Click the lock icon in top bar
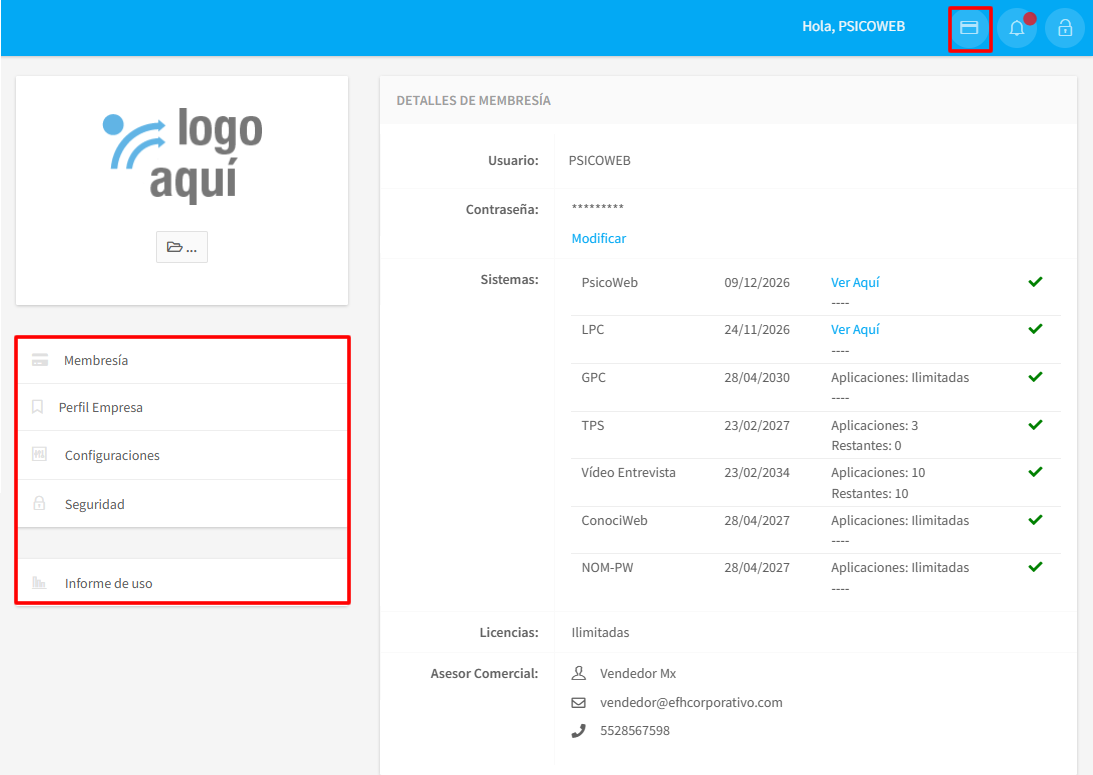The width and height of the screenshot is (1093, 775). pyautogui.click(x=1065, y=28)
